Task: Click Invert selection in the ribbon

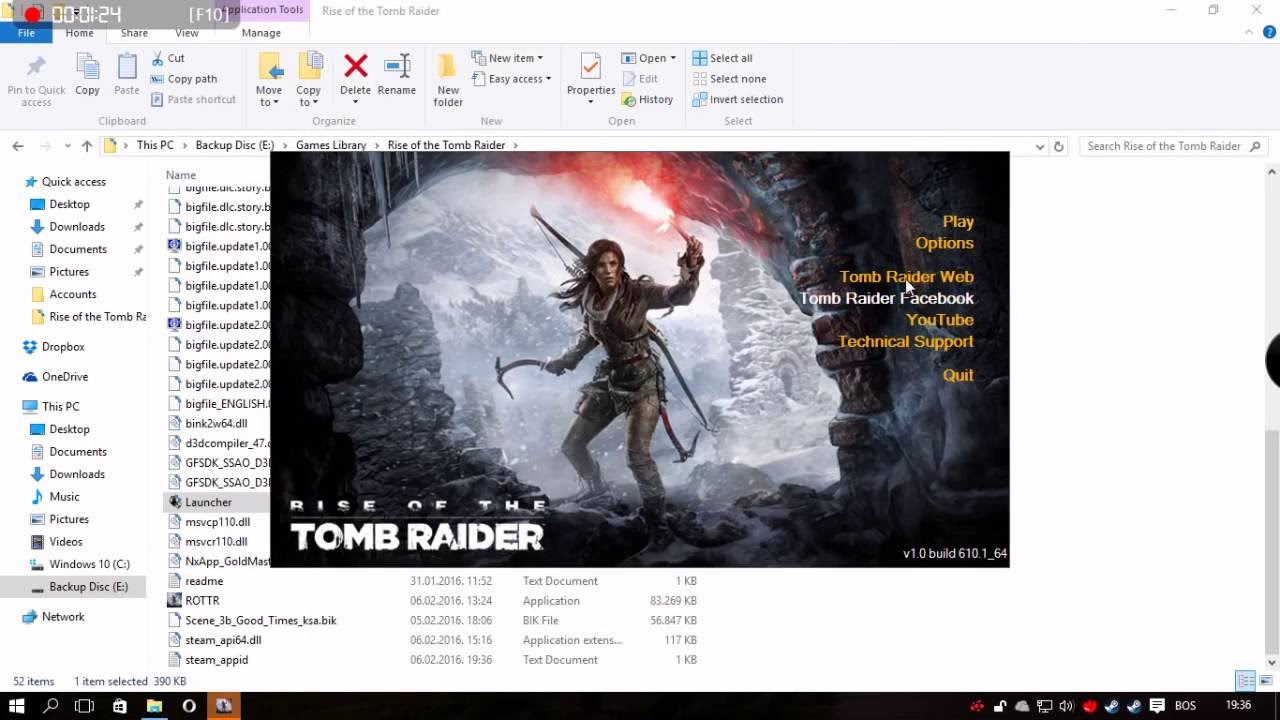Action: 738,100
